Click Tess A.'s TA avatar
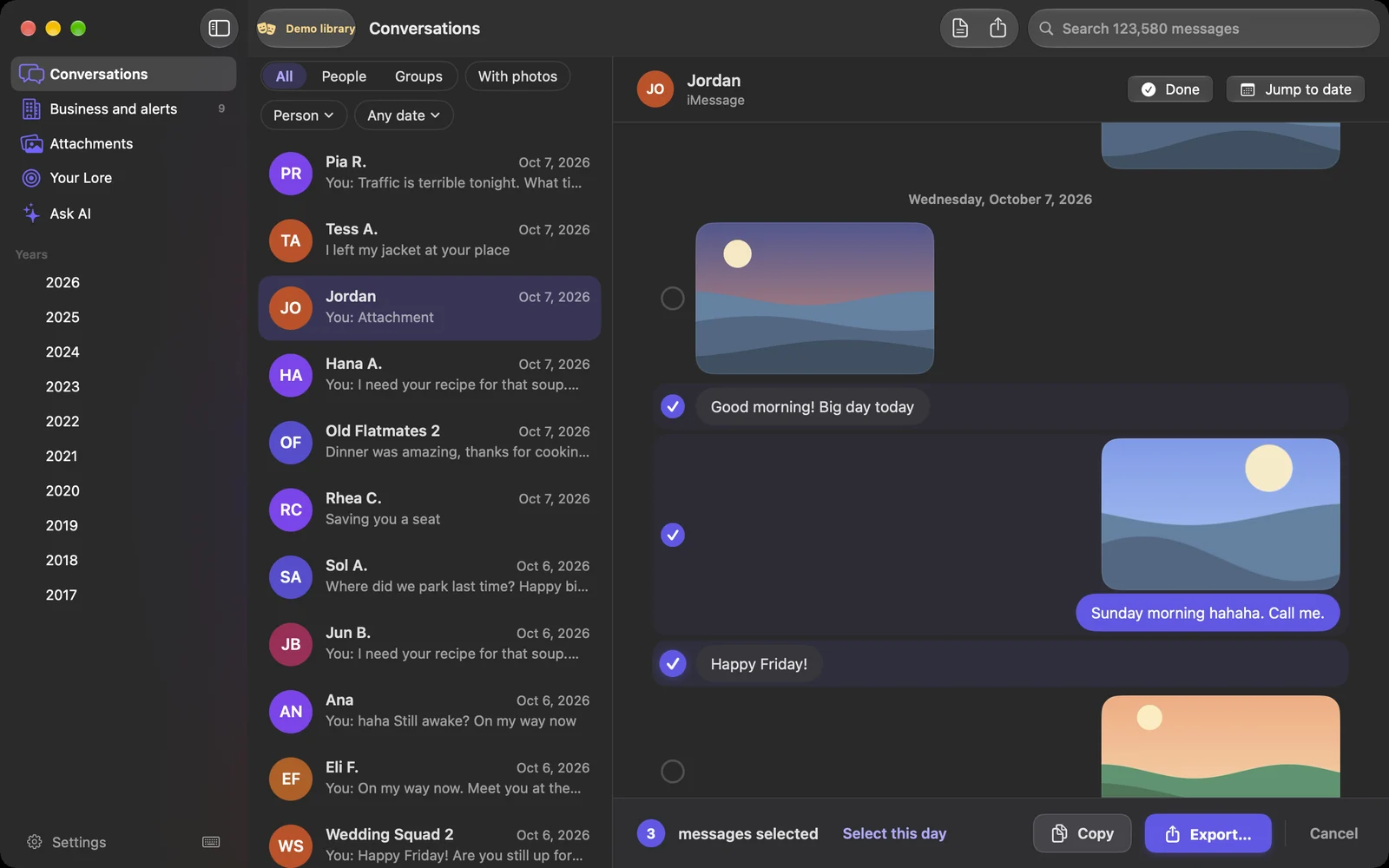1389x868 pixels. coord(291,240)
